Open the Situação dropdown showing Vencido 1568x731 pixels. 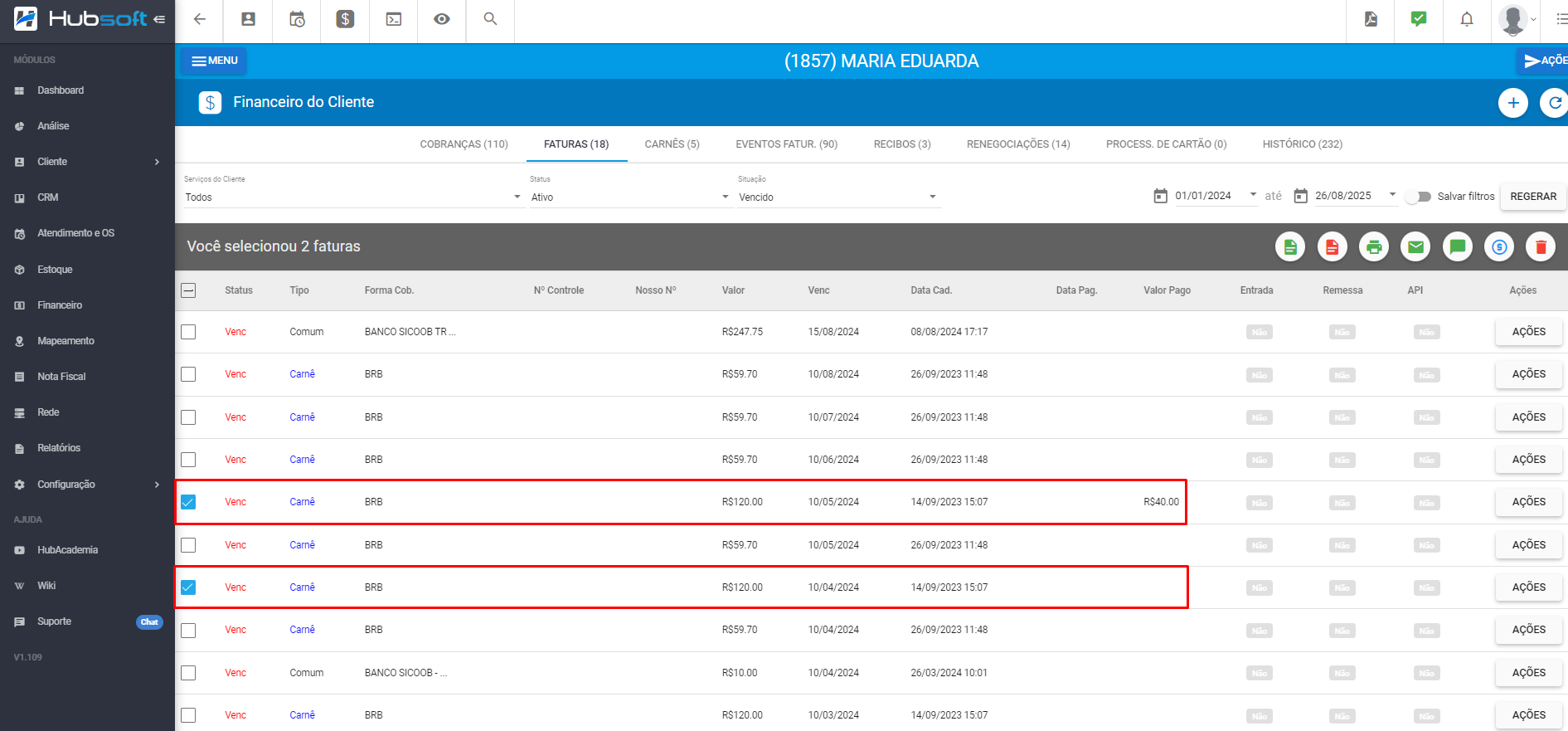pyautogui.click(x=837, y=197)
